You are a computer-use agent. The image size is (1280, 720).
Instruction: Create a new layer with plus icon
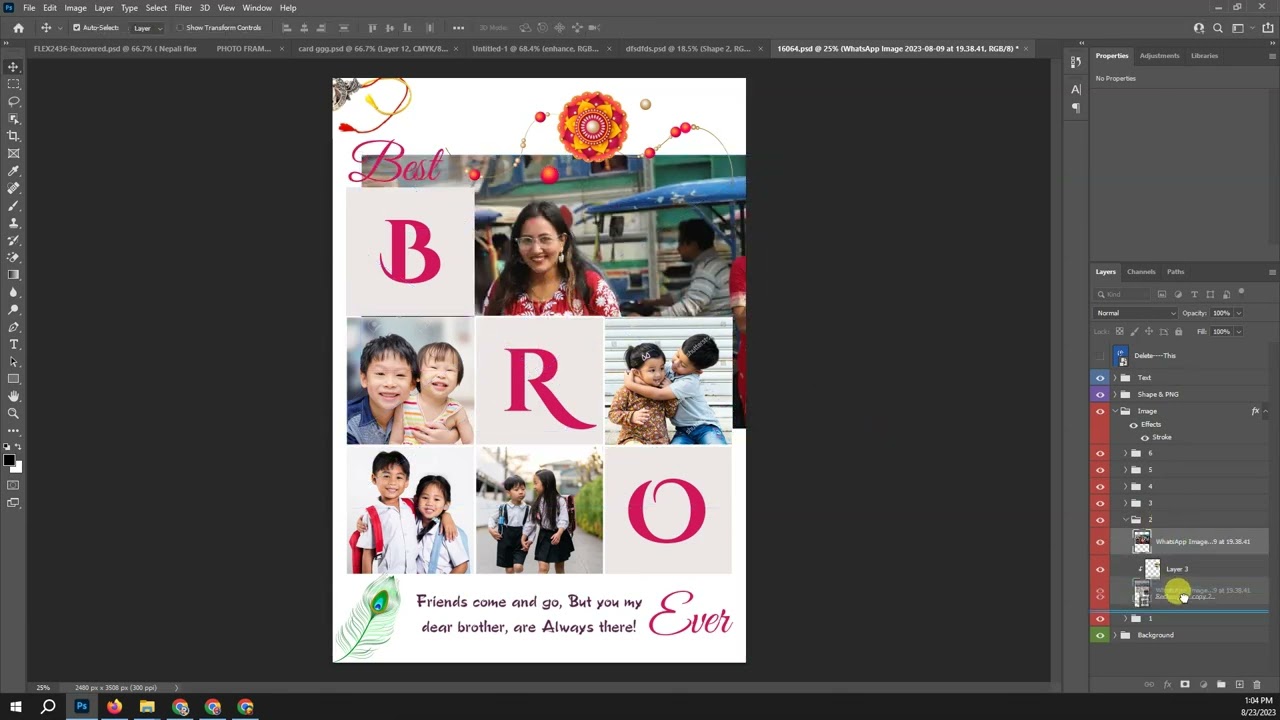click(x=1239, y=684)
